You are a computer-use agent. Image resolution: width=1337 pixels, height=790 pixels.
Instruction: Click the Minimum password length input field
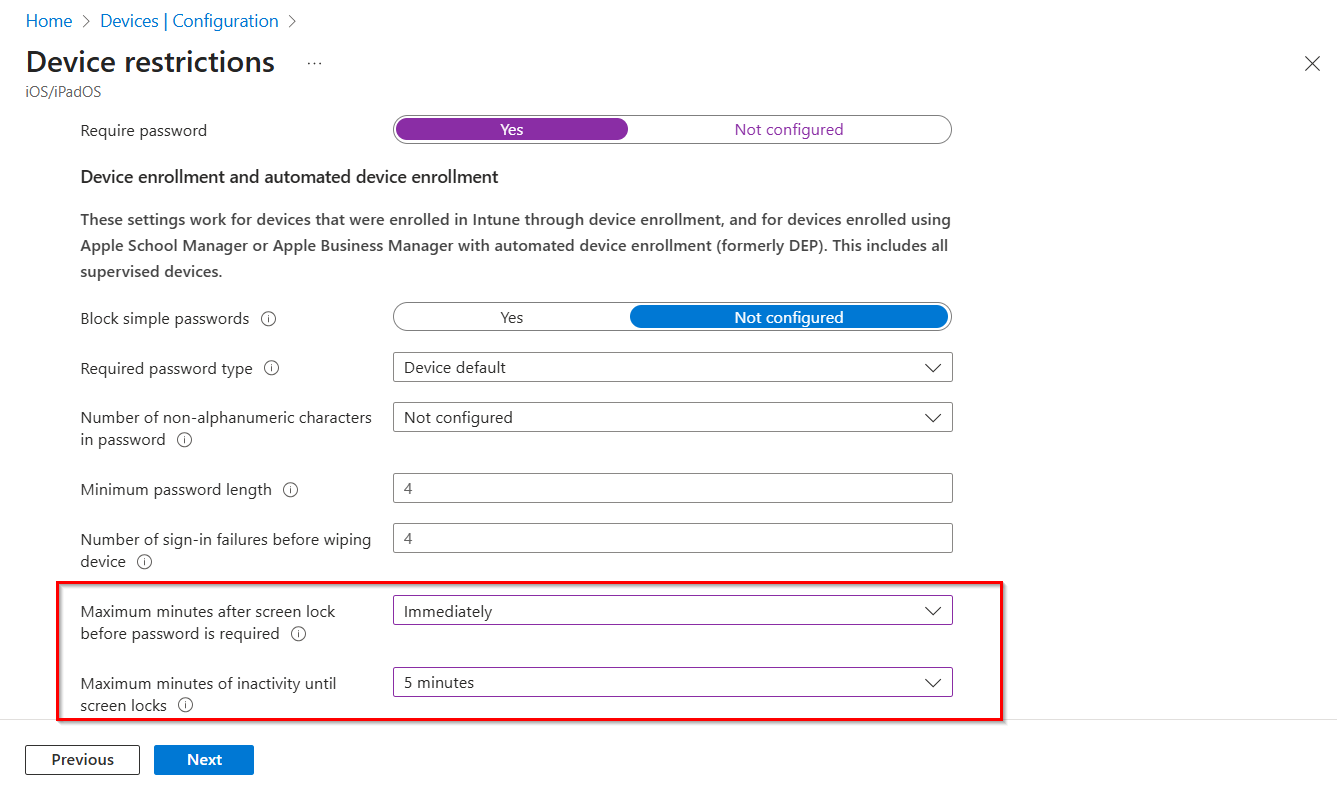coord(672,488)
